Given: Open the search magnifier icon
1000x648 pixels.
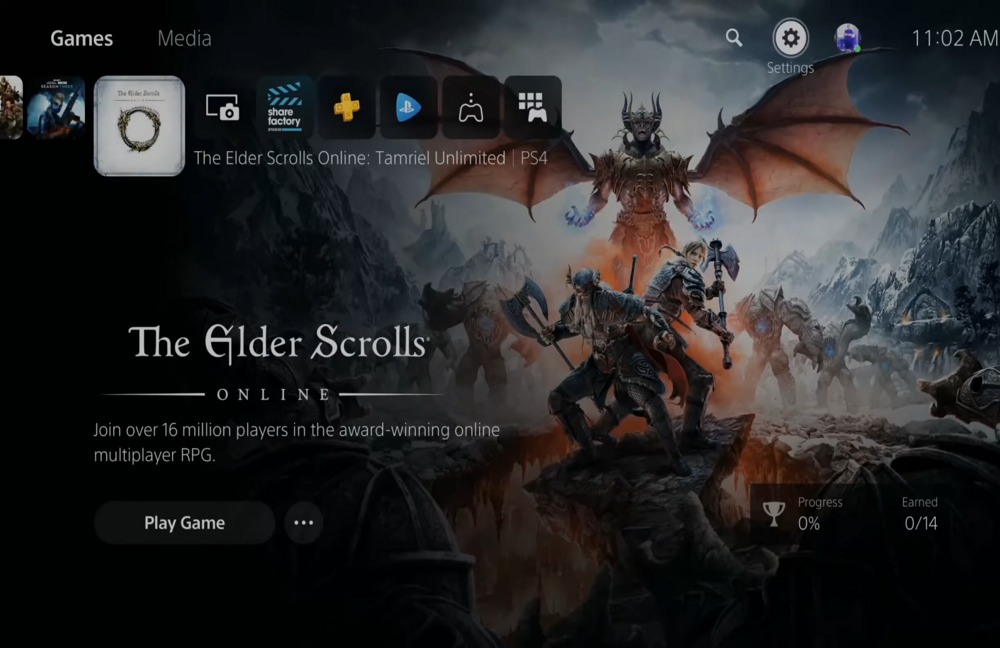Looking at the screenshot, I should pyautogui.click(x=734, y=38).
